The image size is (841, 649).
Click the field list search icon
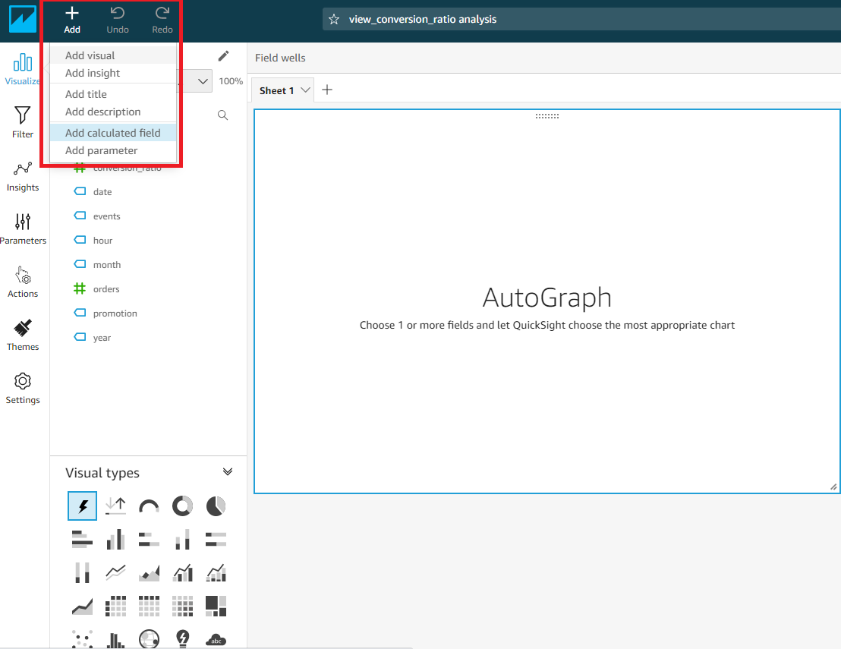click(x=223, y=115)
